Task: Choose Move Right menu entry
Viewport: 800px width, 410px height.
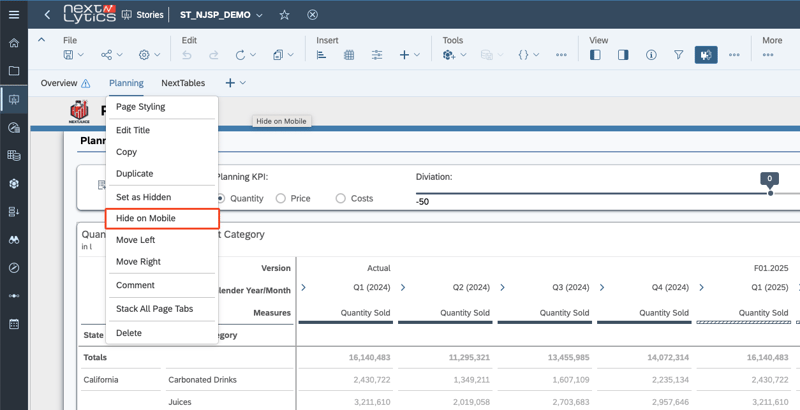Action: [x=162, y=262]
